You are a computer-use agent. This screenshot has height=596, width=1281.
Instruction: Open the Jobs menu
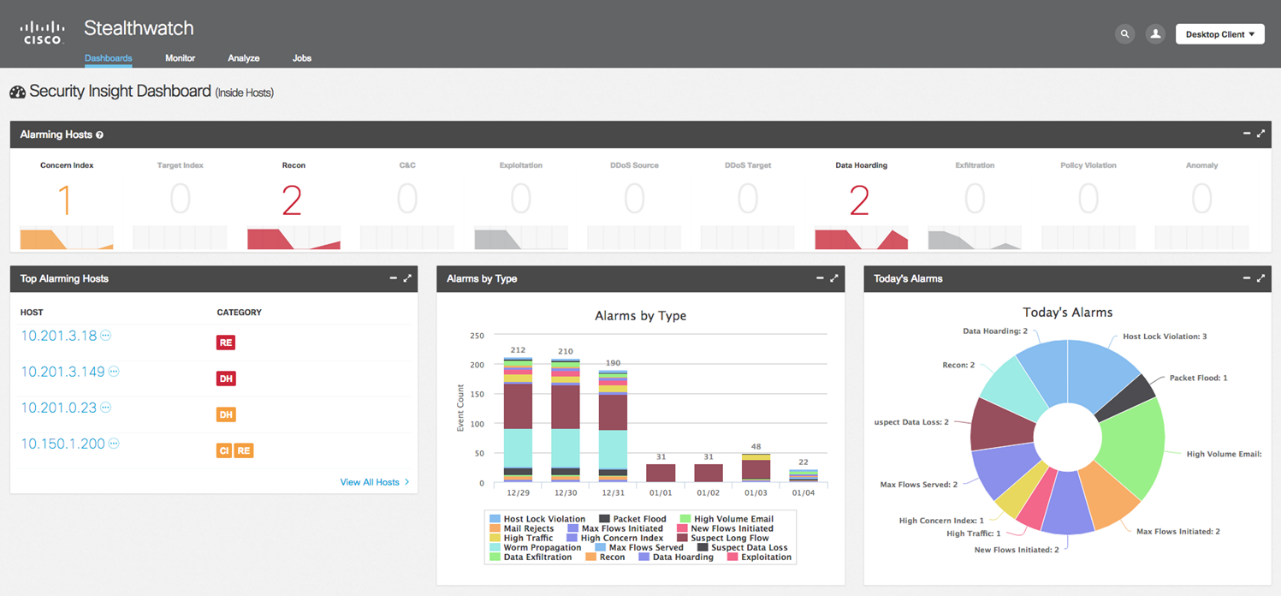[302, 58]
